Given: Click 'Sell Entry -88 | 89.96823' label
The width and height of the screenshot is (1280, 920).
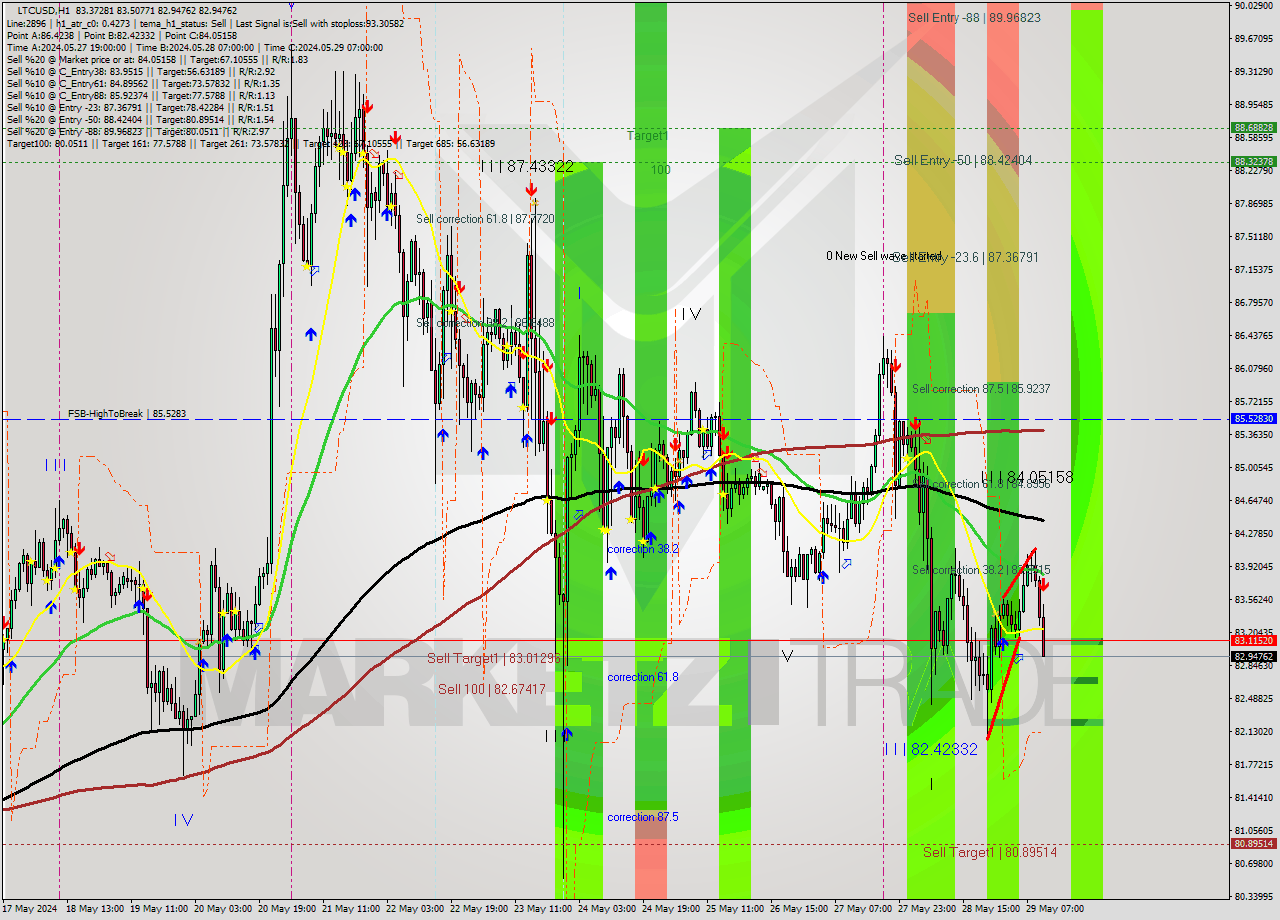Looking at the screenshot, I should tap(974, 18).
